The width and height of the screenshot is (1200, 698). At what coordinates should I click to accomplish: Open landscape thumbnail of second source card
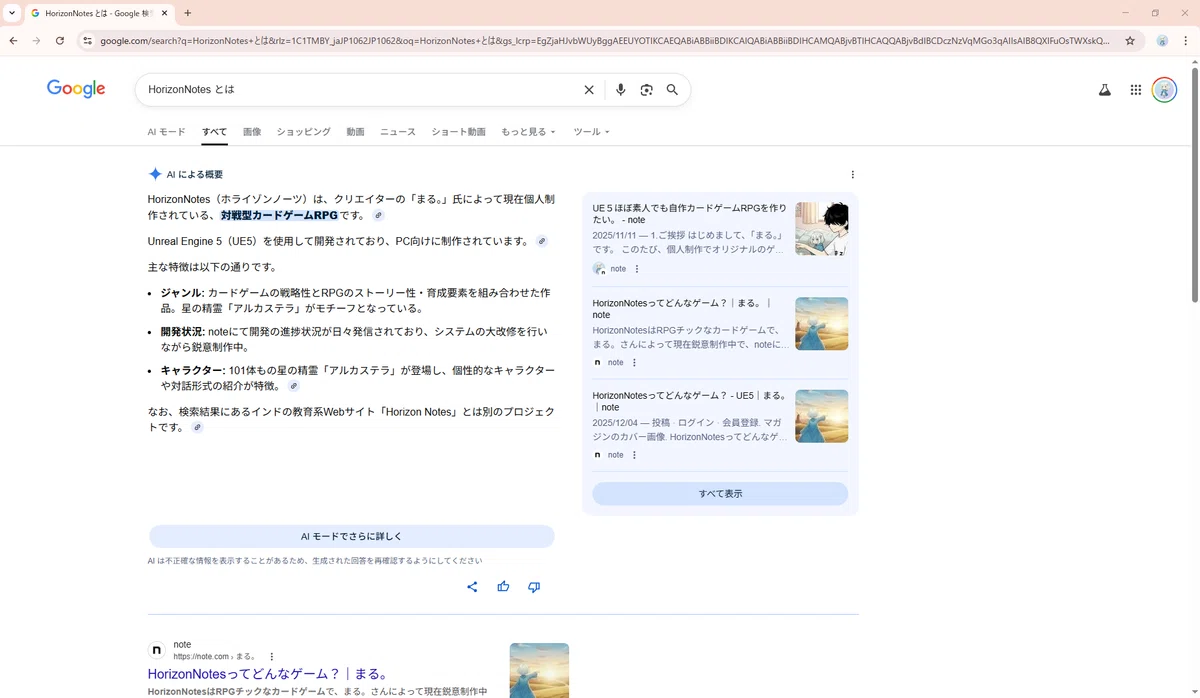pos(822,323)
